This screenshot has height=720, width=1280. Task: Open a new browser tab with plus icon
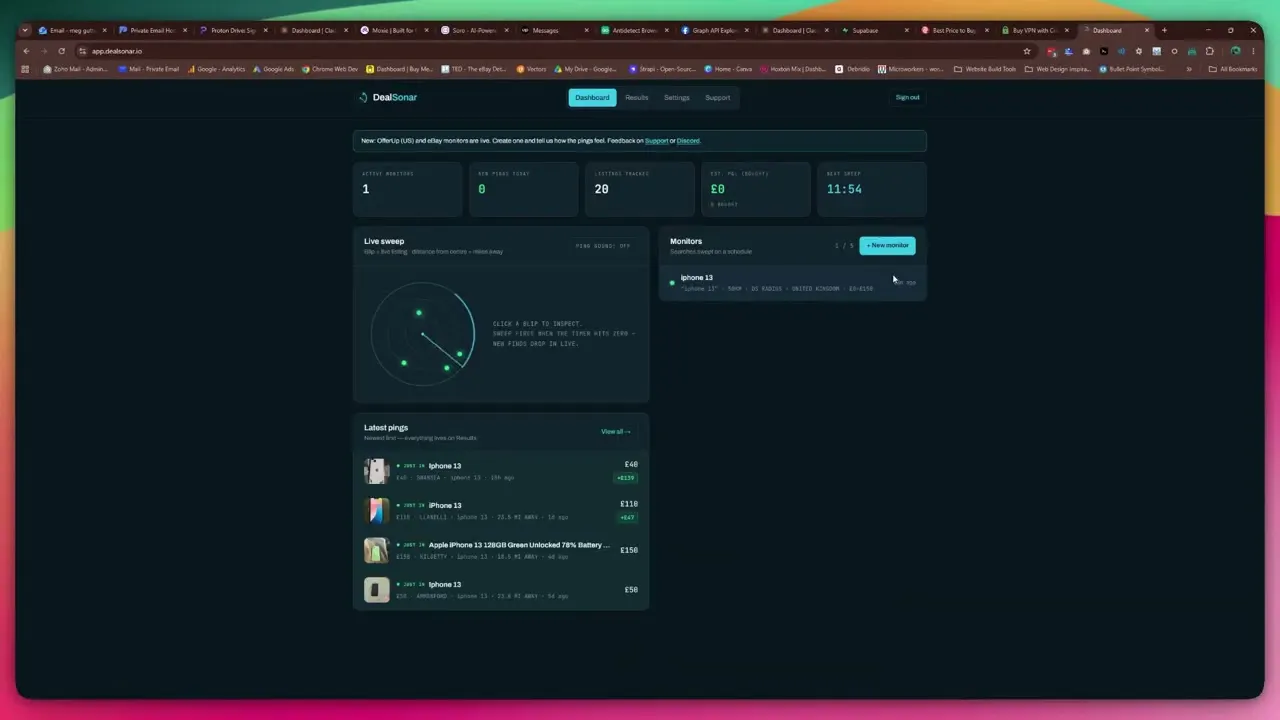1164,30
